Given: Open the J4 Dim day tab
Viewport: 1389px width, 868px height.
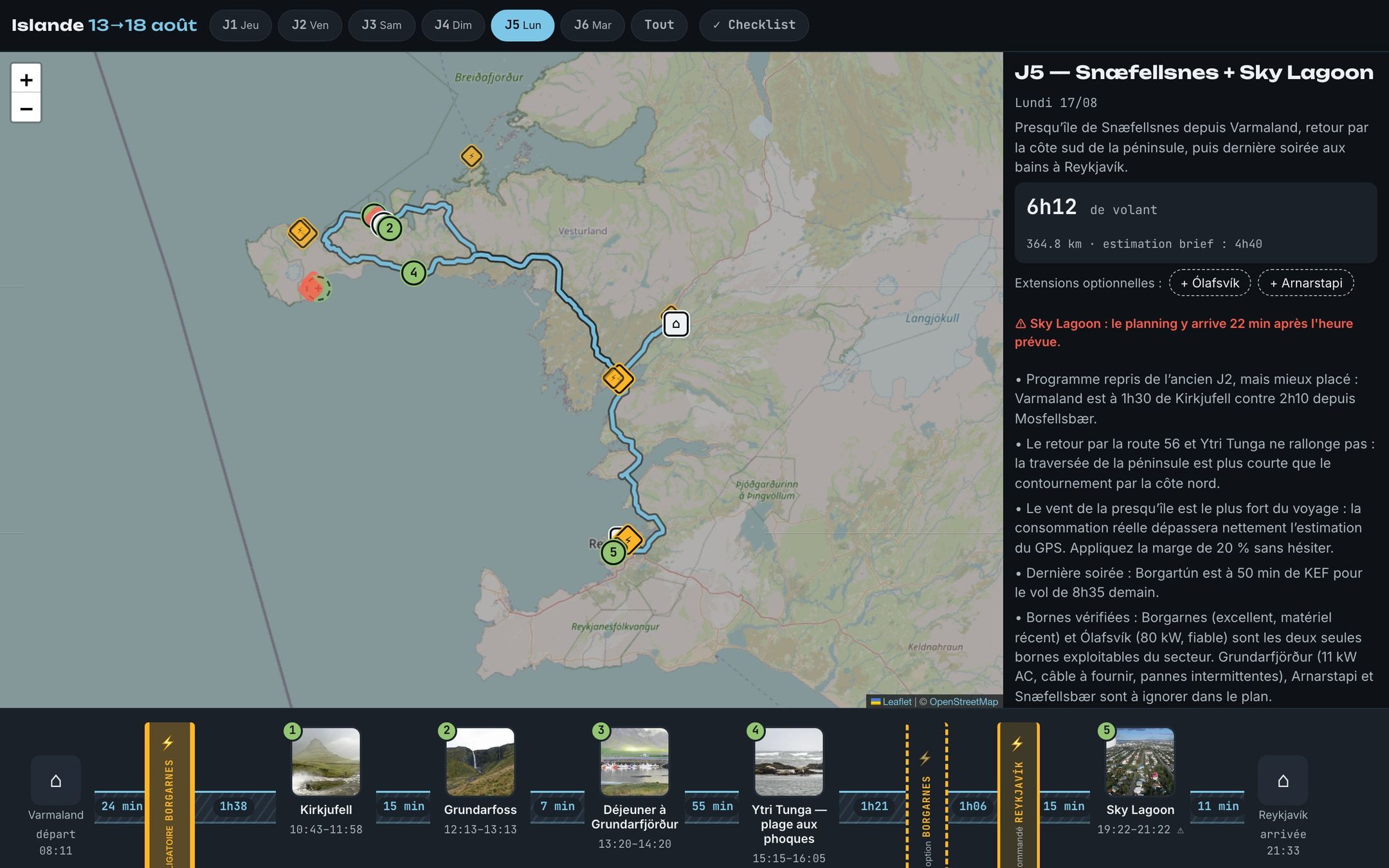Looking at the screenshot, I should (x=453, y=25).
